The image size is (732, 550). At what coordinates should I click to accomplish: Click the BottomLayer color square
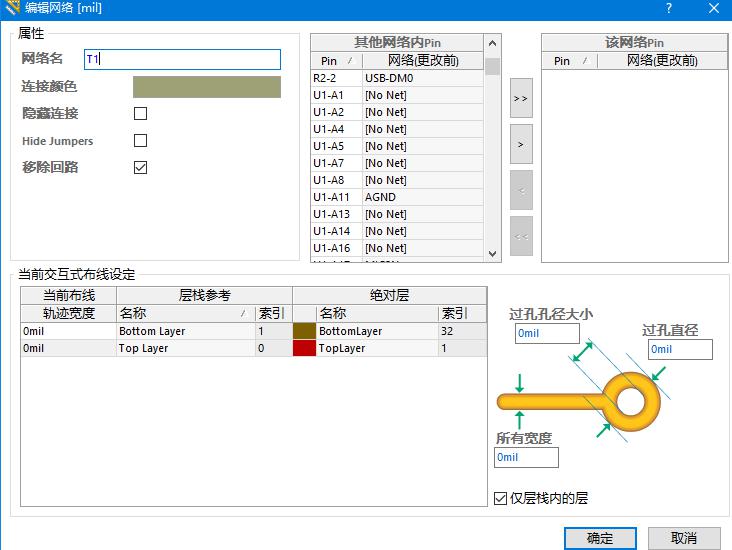(x=304, y=331)
